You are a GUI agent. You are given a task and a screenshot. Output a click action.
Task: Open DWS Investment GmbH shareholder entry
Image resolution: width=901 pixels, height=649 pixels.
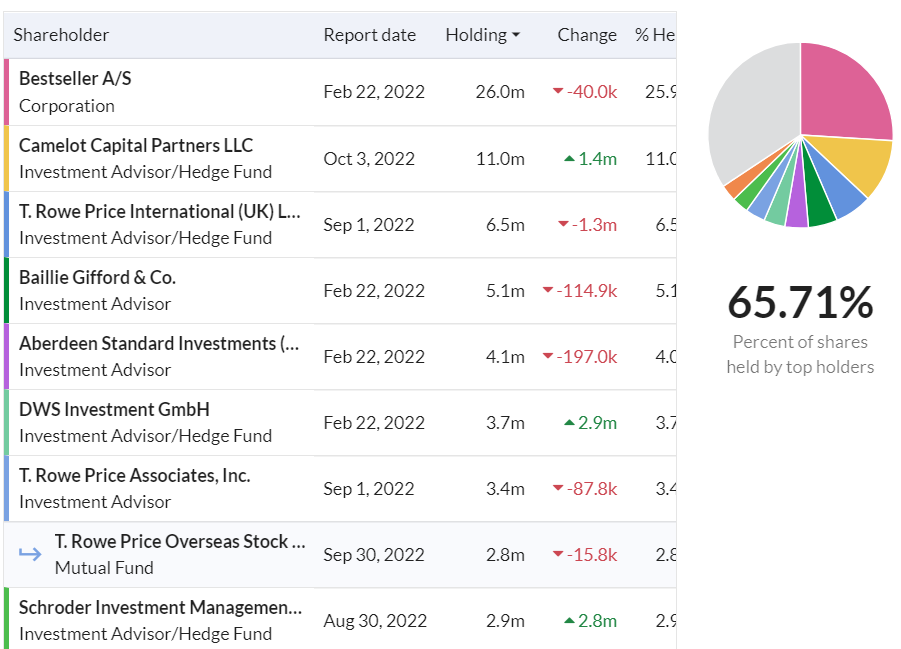(114, 410)
